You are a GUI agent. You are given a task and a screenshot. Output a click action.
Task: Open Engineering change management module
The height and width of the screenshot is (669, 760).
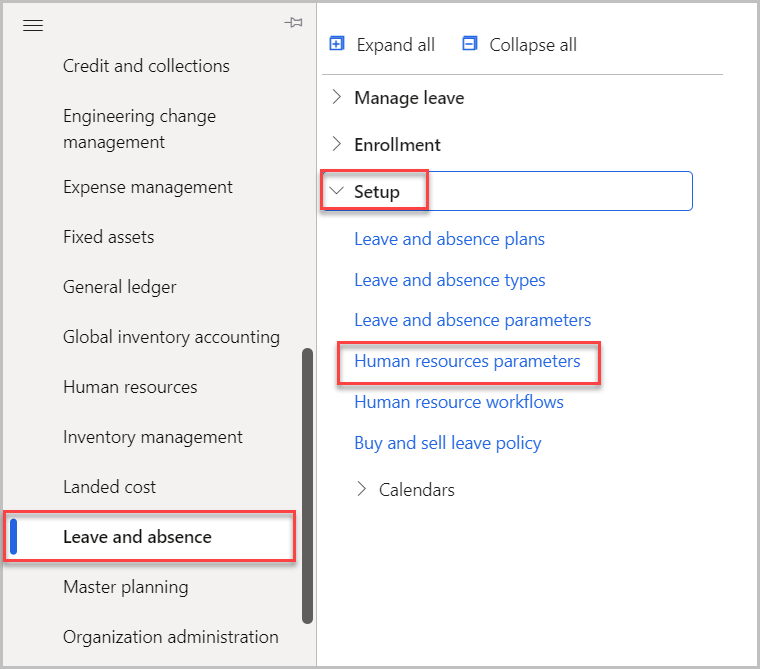(x=140, y=129)
